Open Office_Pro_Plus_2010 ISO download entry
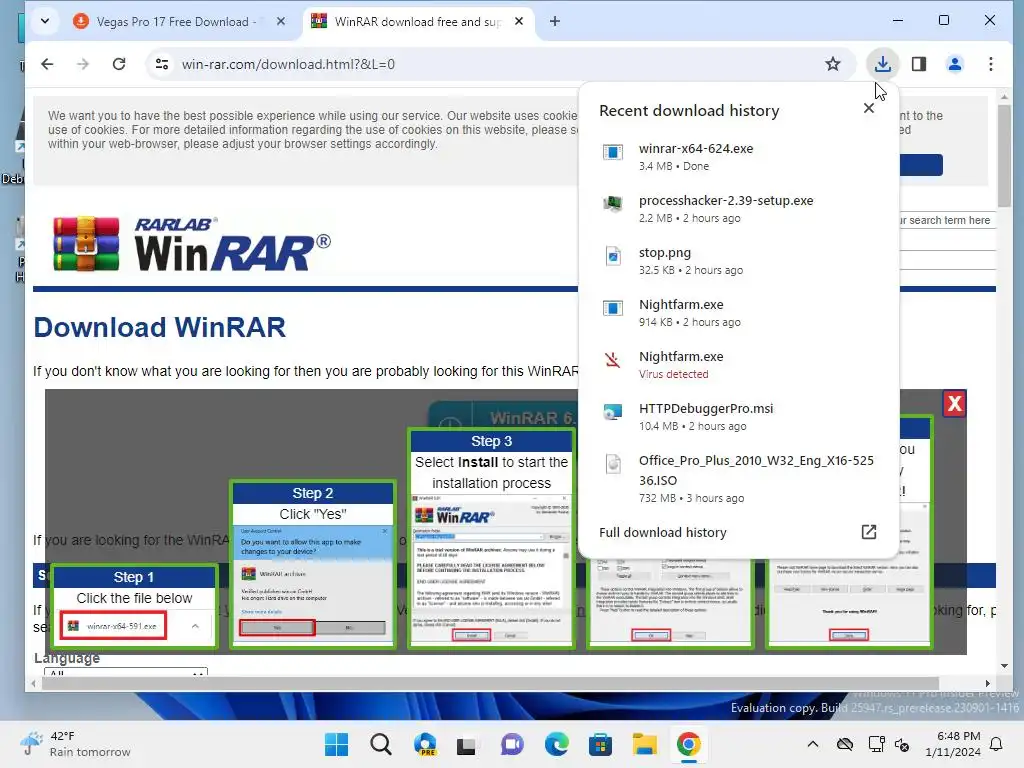The image size is (1024, 768). click(738, 479)
